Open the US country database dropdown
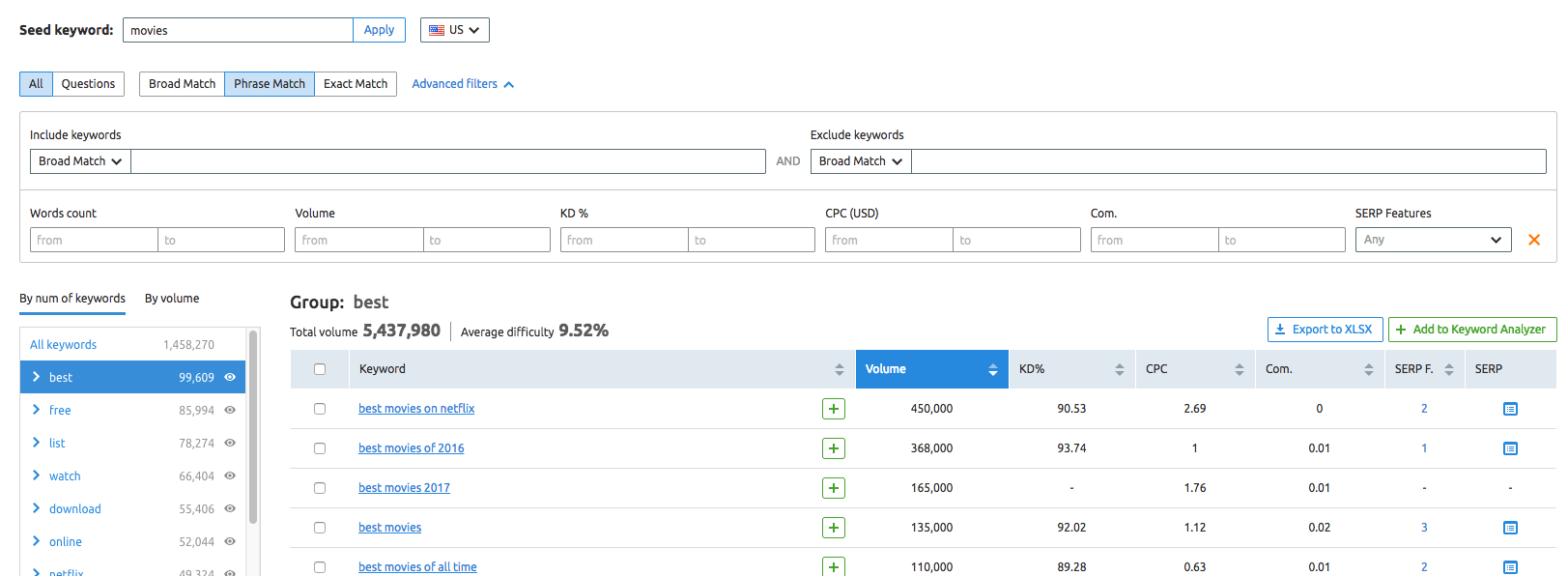This screenshot has width=1568, height=576. tap(454, 30)
